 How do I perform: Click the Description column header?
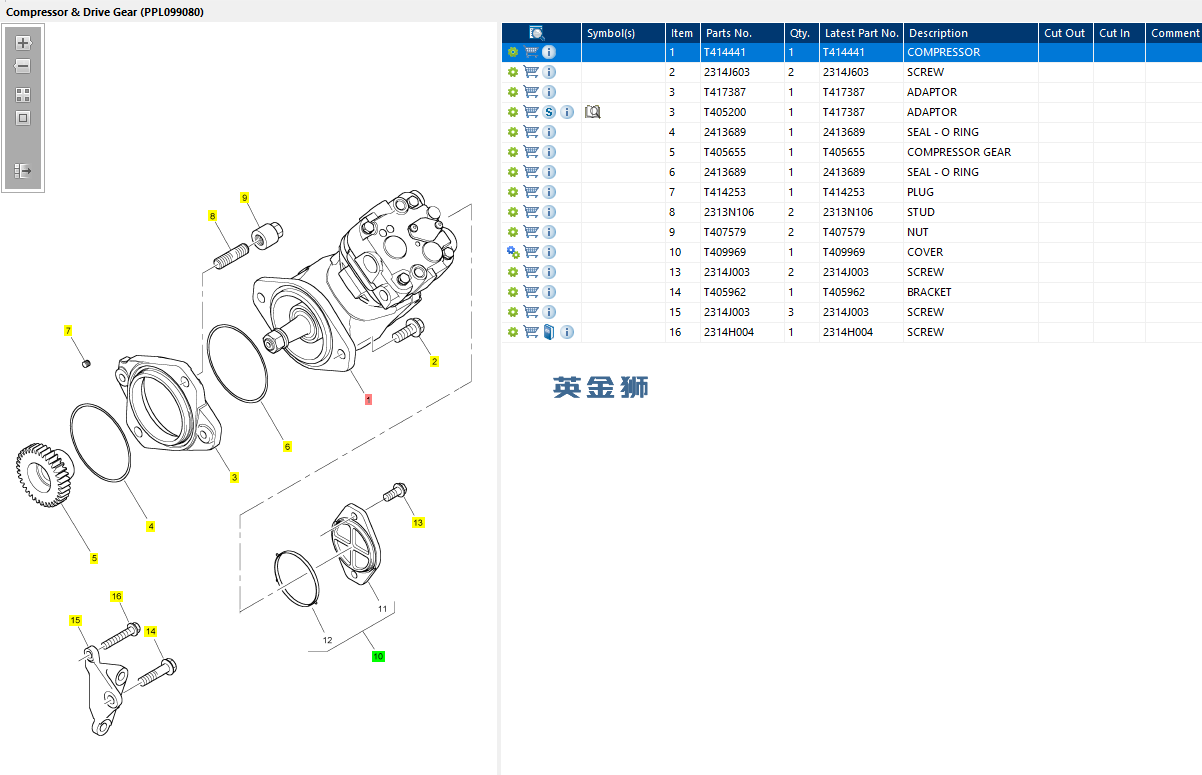coord(938,33)
